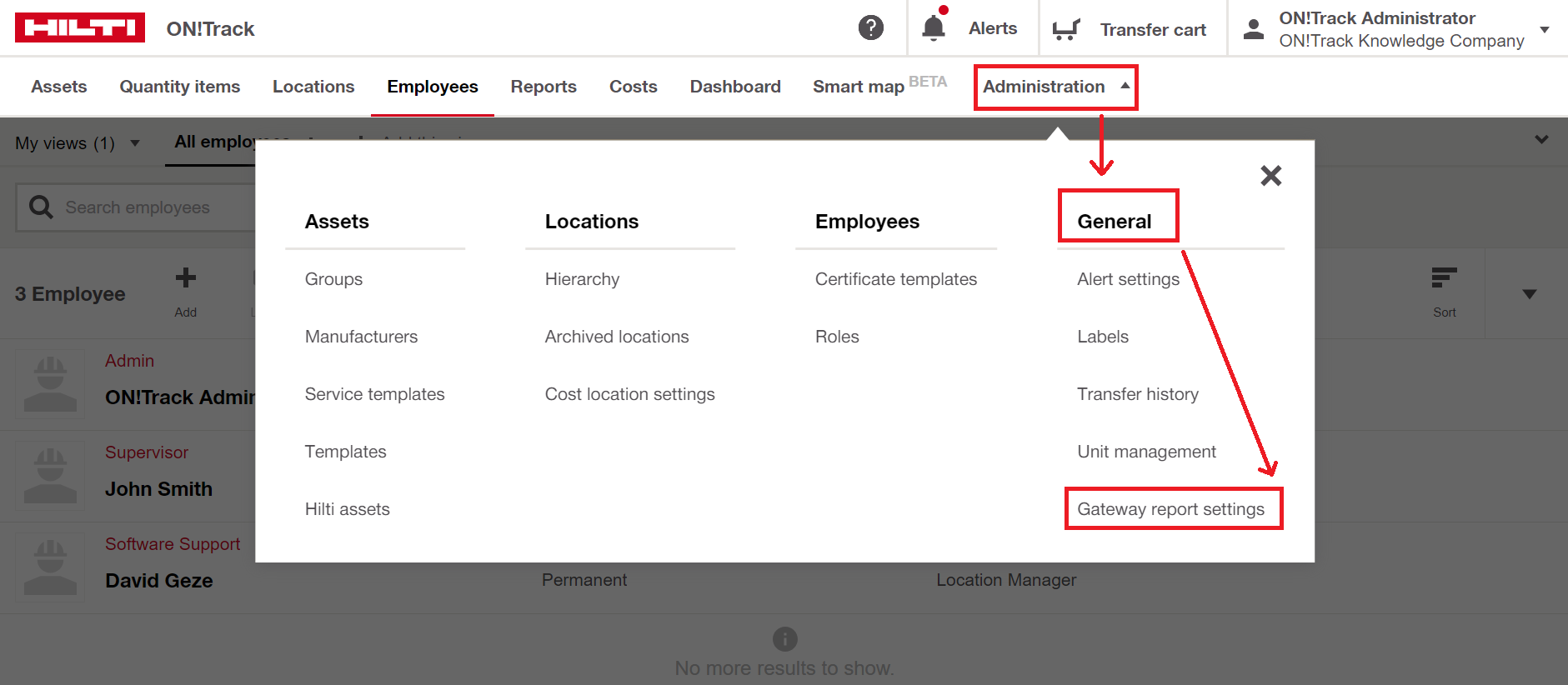Click the John Smith employee avatar
The width and height of the screenshot is (1568, 685).
click(x=50, y=476)
